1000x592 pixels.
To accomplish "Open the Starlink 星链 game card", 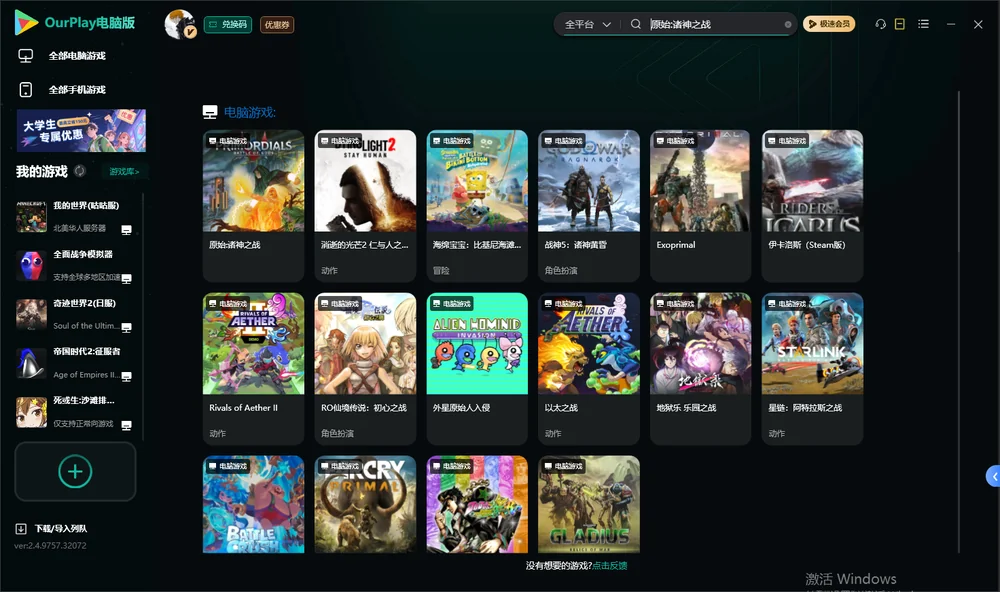I will pos(812,369).
